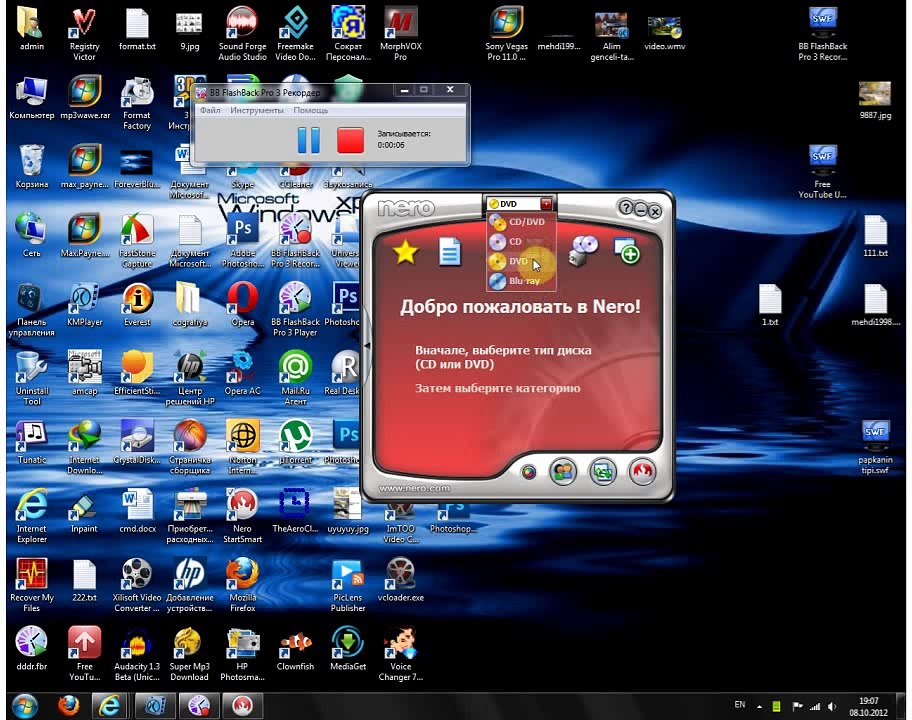Stop recording with the red square button

[350, 140]
